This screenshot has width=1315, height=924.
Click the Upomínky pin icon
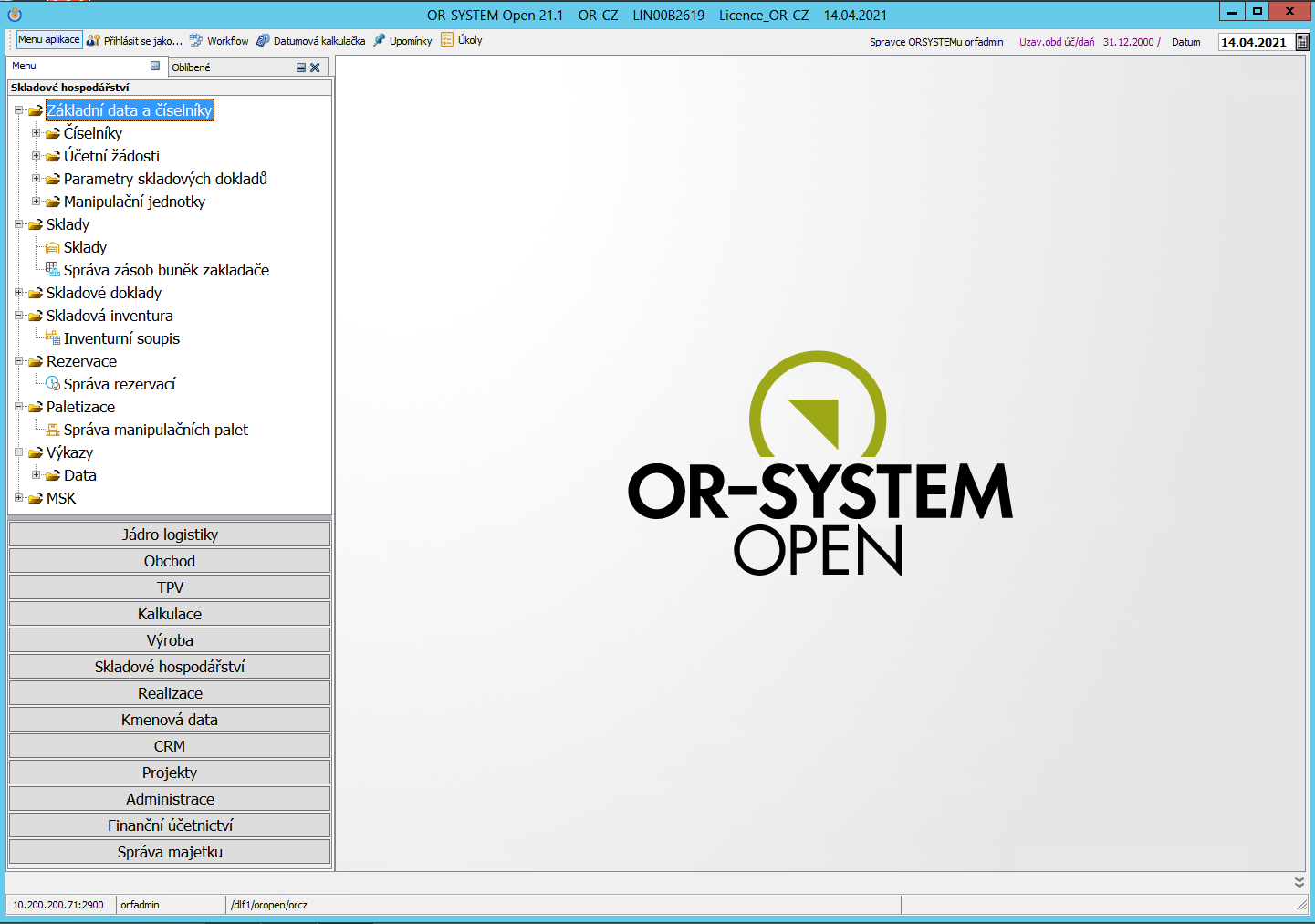pyautogui.click(x=380, y=41)
